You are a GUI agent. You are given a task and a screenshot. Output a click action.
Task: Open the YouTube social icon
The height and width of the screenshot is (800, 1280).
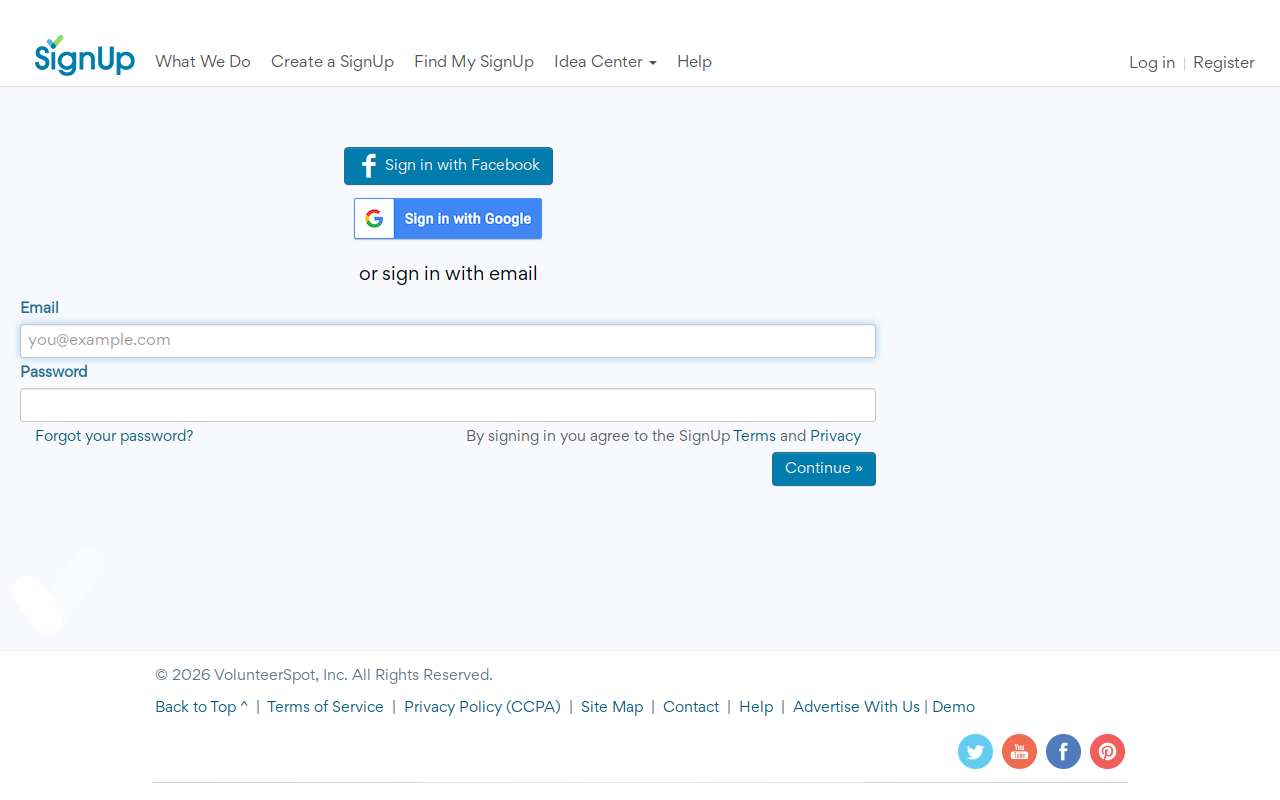pyautogui.click(x=1019, y=751)
